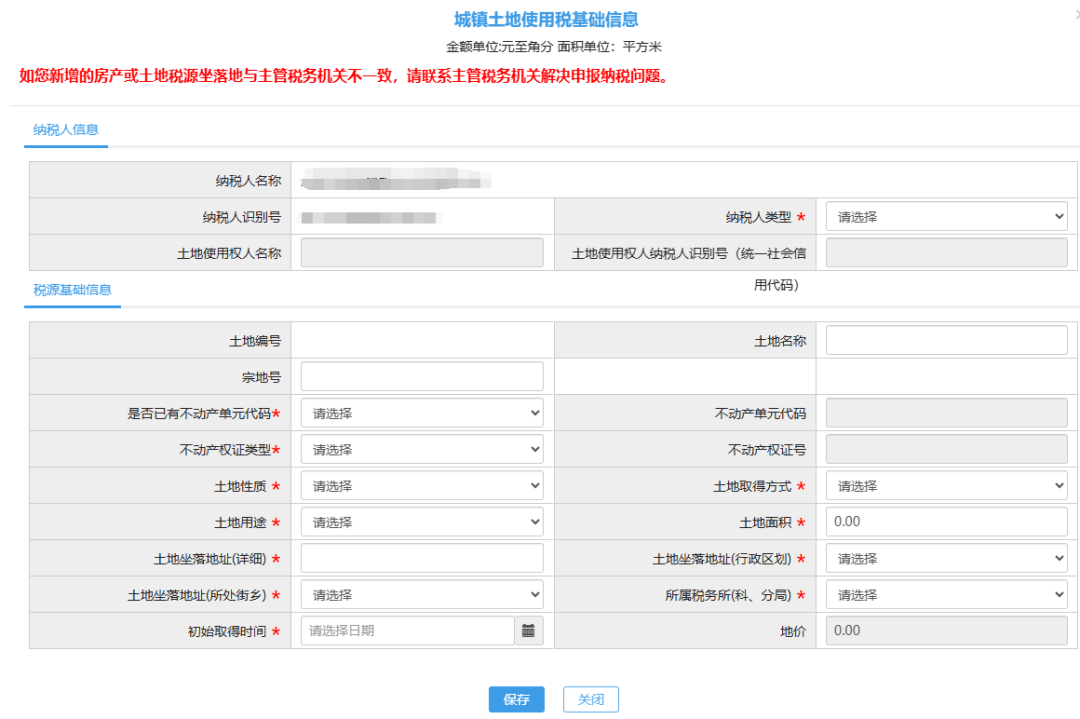1080x719 pixels.
Task: Open the calendar date picker for 初始取得时间
Action: pos(530,630)
